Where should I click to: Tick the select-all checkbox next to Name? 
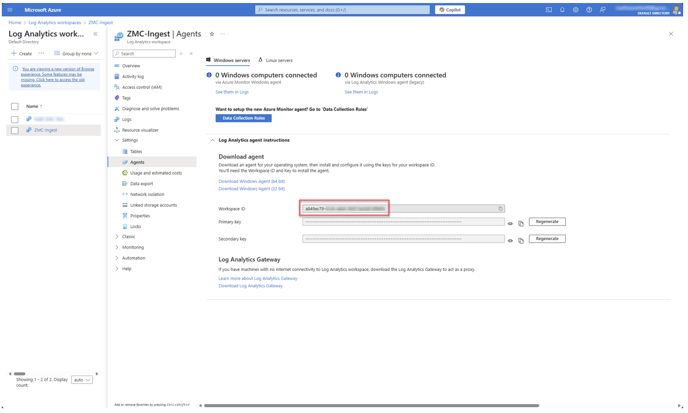[14, 106]
